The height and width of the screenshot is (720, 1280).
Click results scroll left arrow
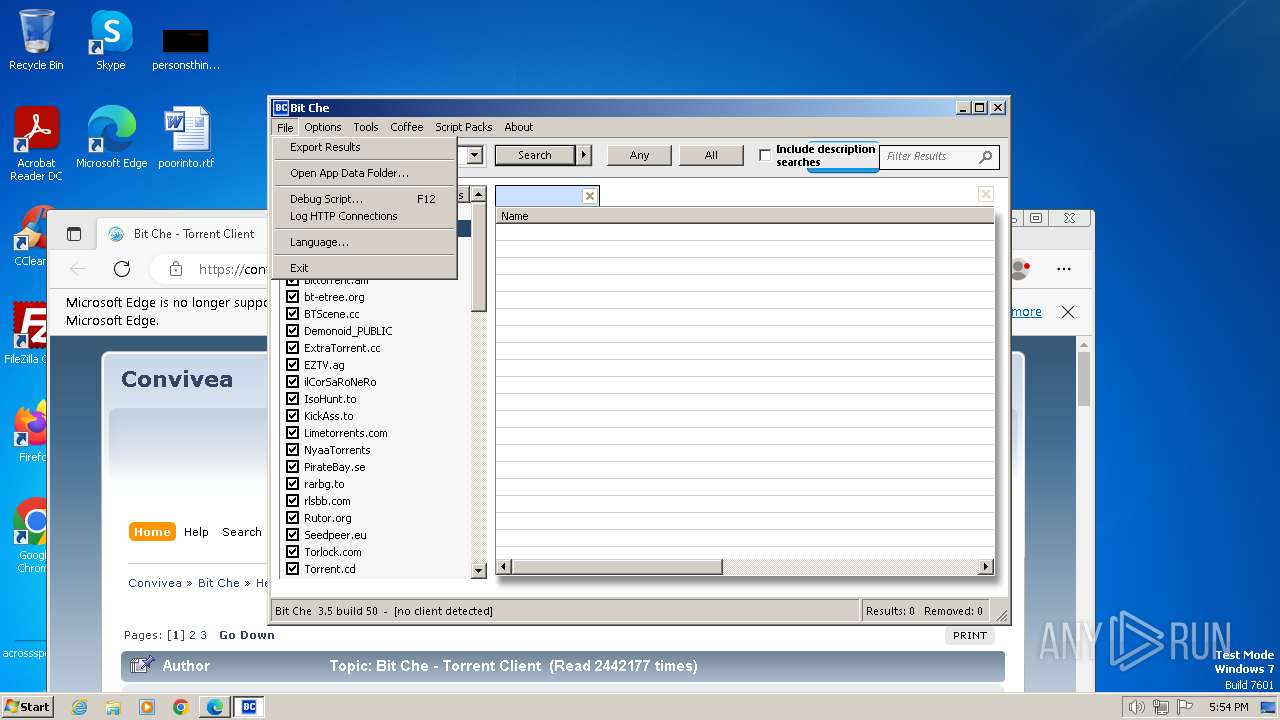coord(504,567)
